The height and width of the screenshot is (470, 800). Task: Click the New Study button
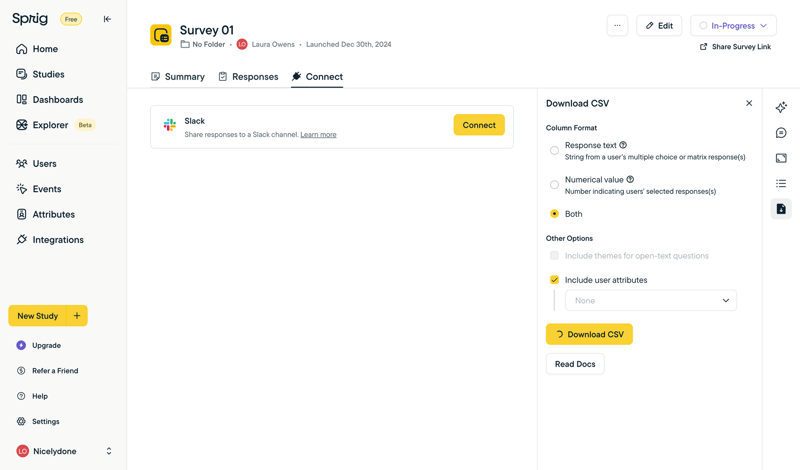[x=37, y=316]
